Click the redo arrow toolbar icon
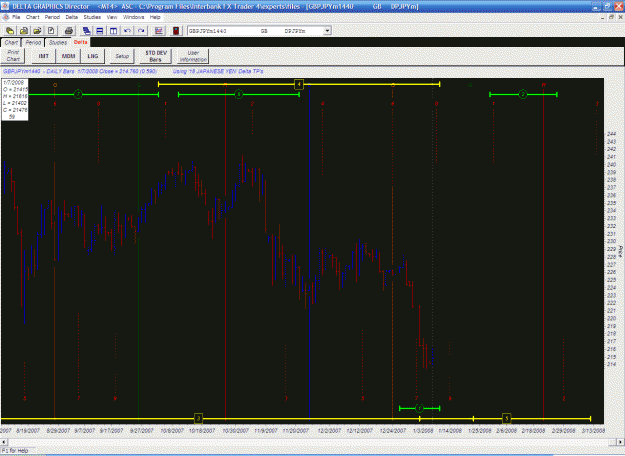Image resolution: width=625 pixels, height=456 pixels. [141, 31]
